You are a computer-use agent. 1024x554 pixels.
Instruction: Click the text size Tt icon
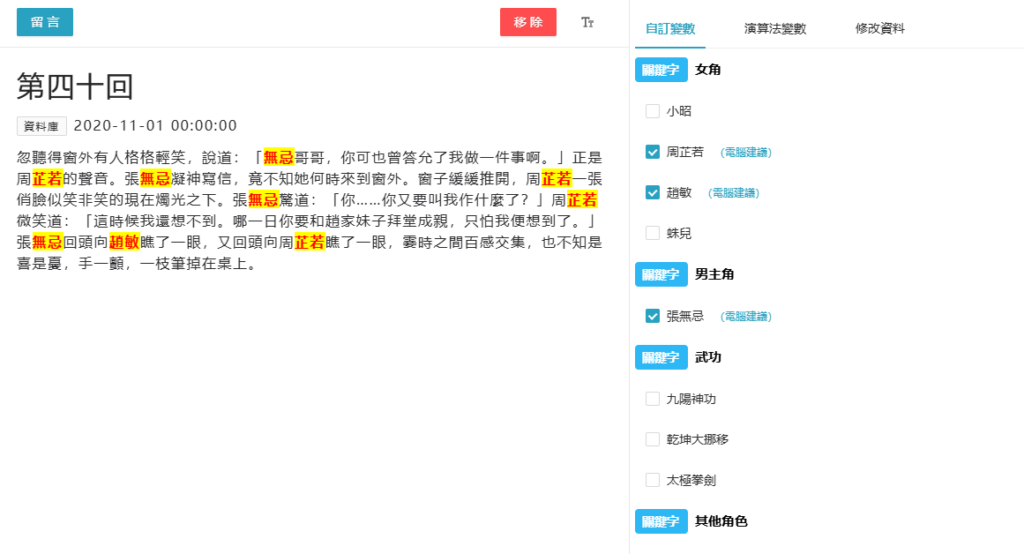coord(588,22)
